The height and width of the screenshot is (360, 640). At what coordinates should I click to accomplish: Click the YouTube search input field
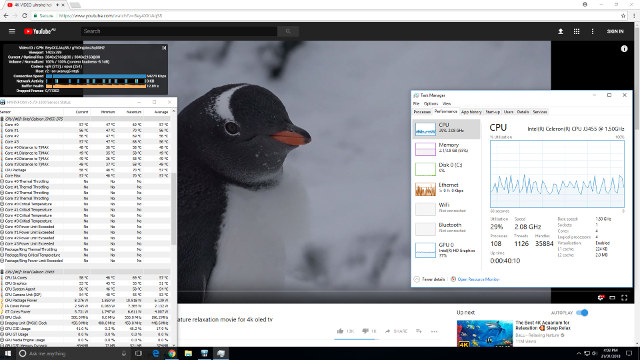[179, 31]
